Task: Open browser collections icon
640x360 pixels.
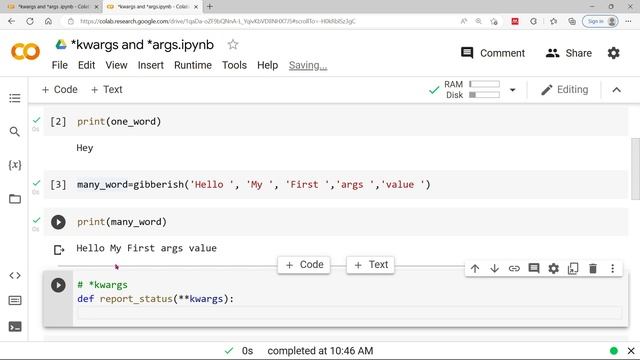Action: (572, 21)
